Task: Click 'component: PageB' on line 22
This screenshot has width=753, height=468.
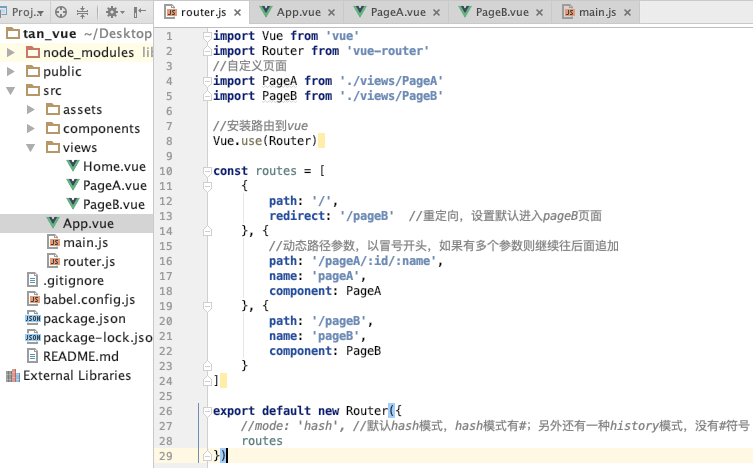Action: (x=325, y=351)
